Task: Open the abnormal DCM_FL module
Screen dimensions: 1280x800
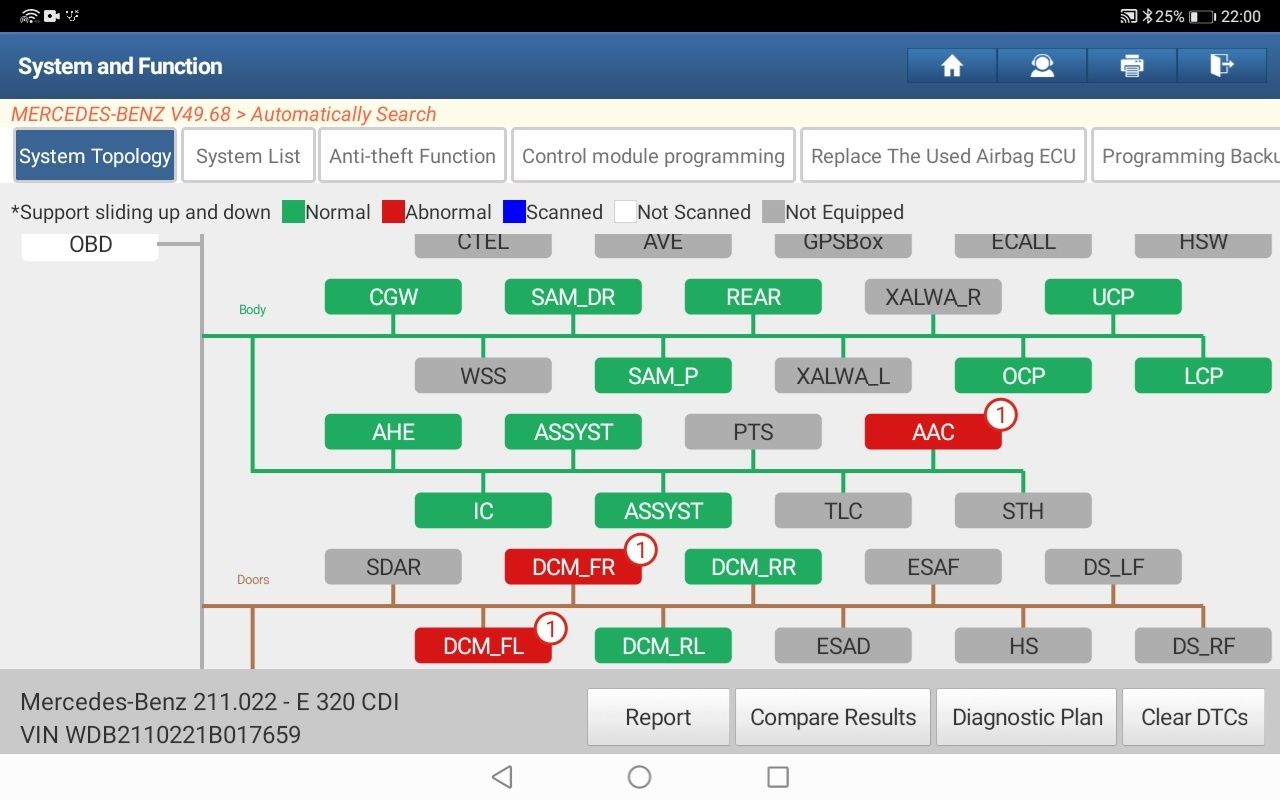Action: click(x=483, y=646)
